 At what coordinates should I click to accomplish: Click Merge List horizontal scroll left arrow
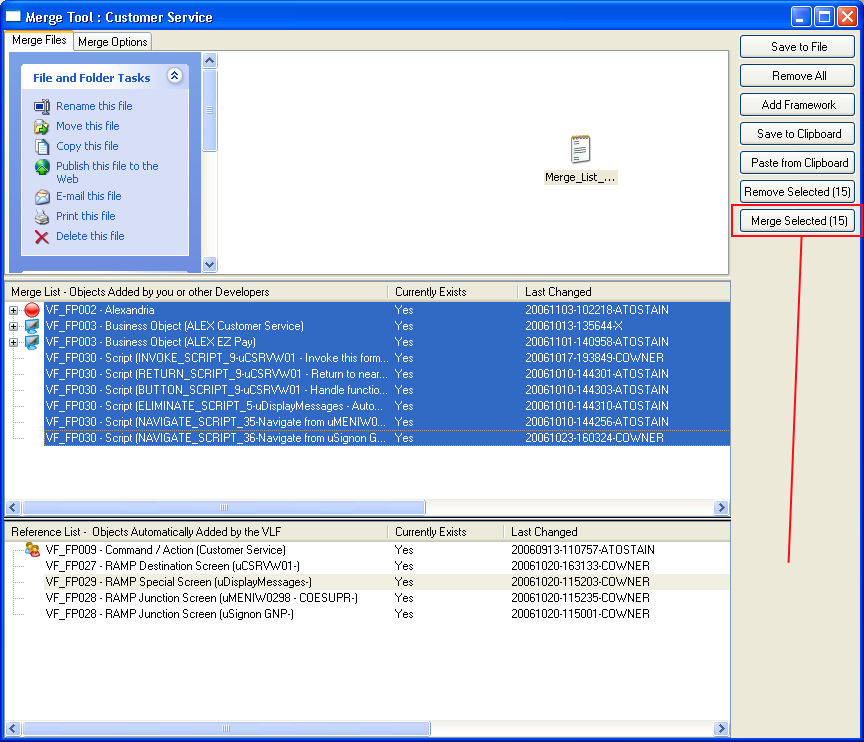pyautogui.click(x=13, y=507)
